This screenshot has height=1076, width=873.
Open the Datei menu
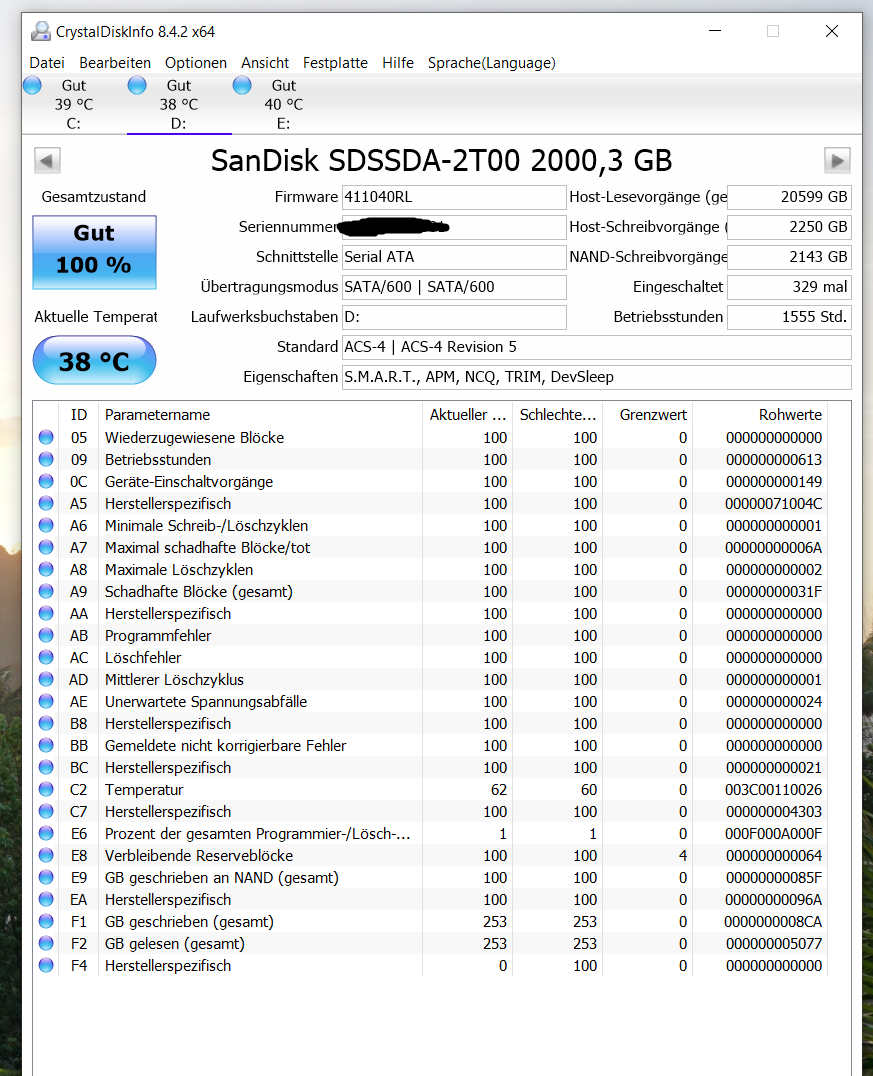coord(47,63)
